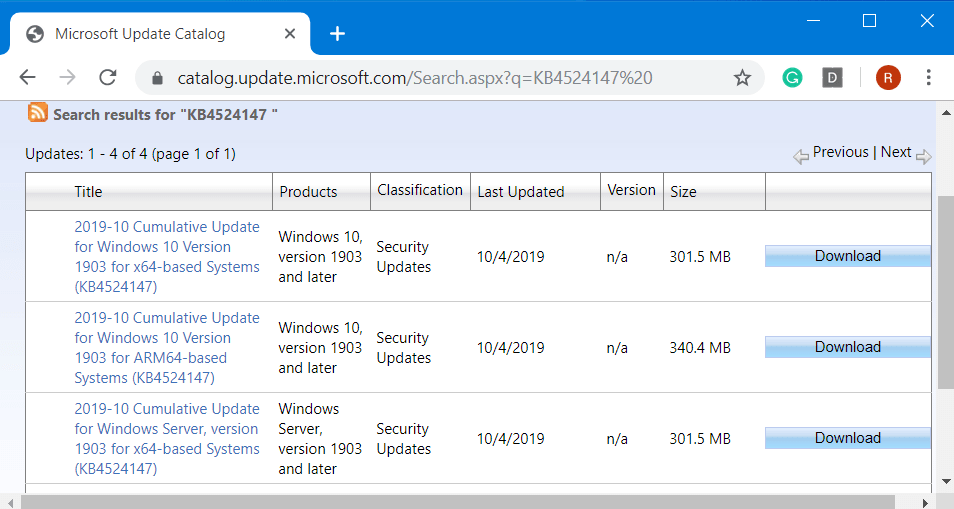Sort results by the Title column header

(x=88, y=192)
